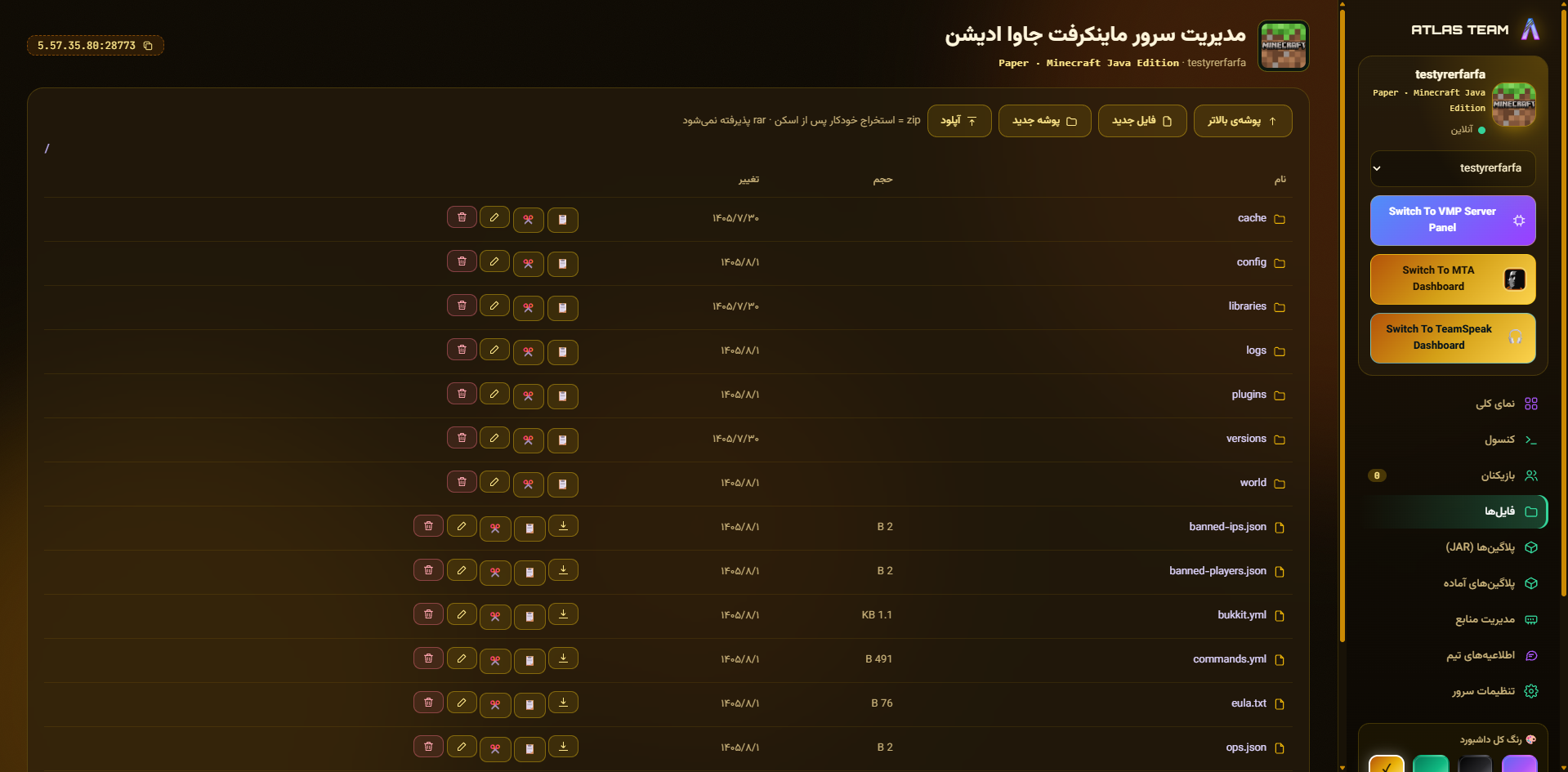The image size is (1568, 772).
Task: Open the libraries folder row
Action: pos(668,307)
